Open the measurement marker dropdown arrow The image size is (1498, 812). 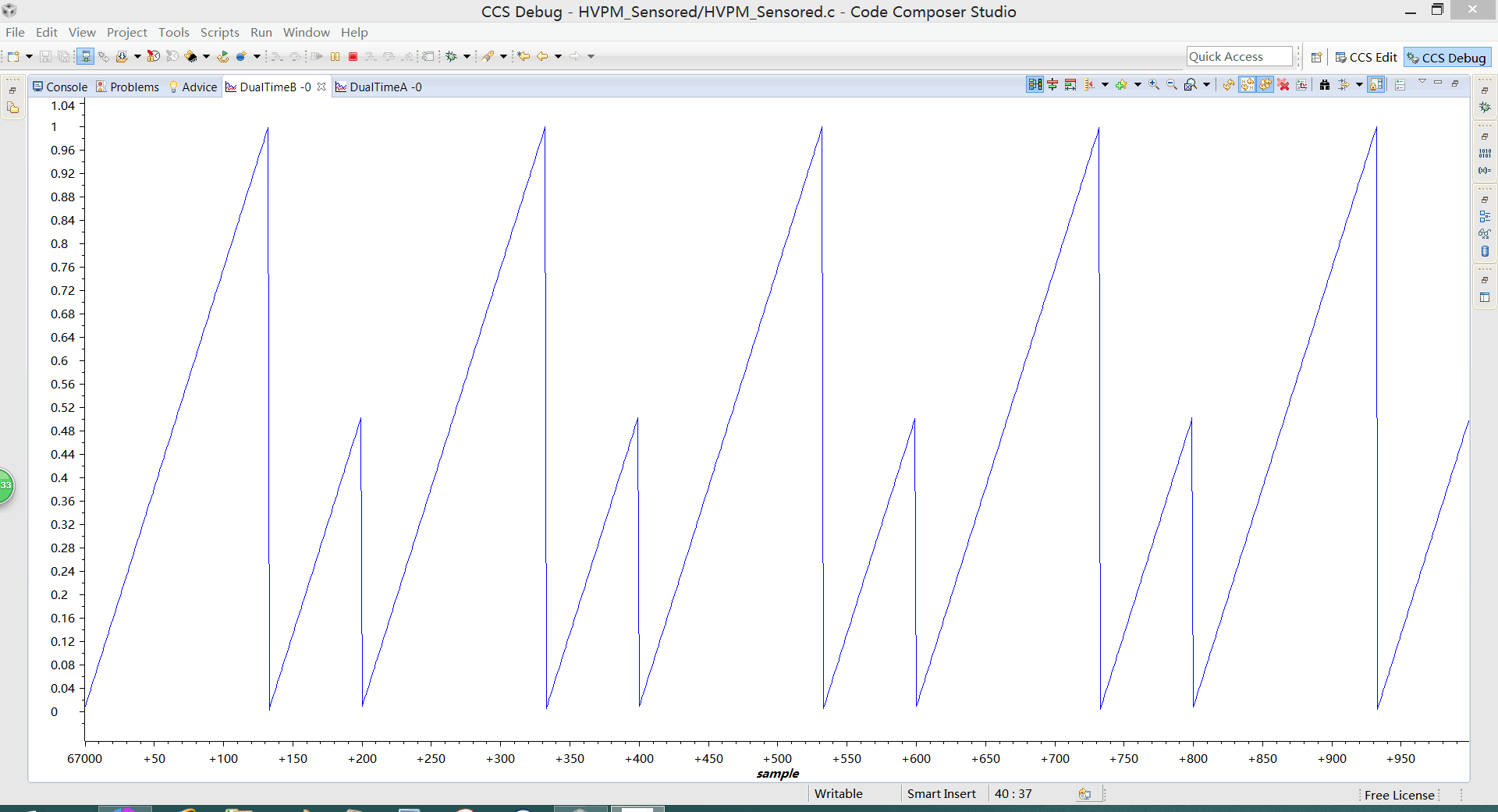[1105, 85]
